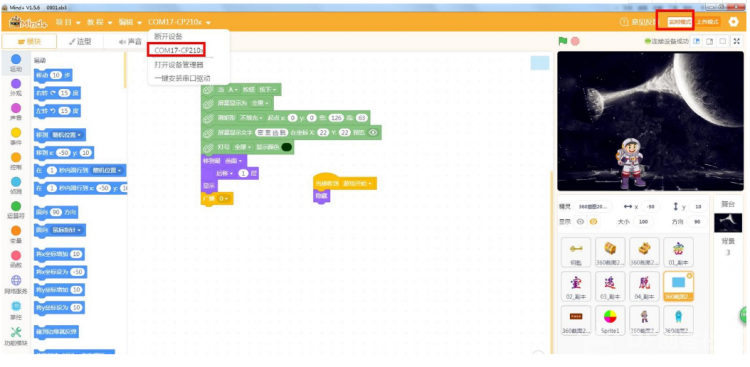Click the eye preview icon on 屏幕显示文字 block
Screen dimensions: 750x367
coord(374,133)
